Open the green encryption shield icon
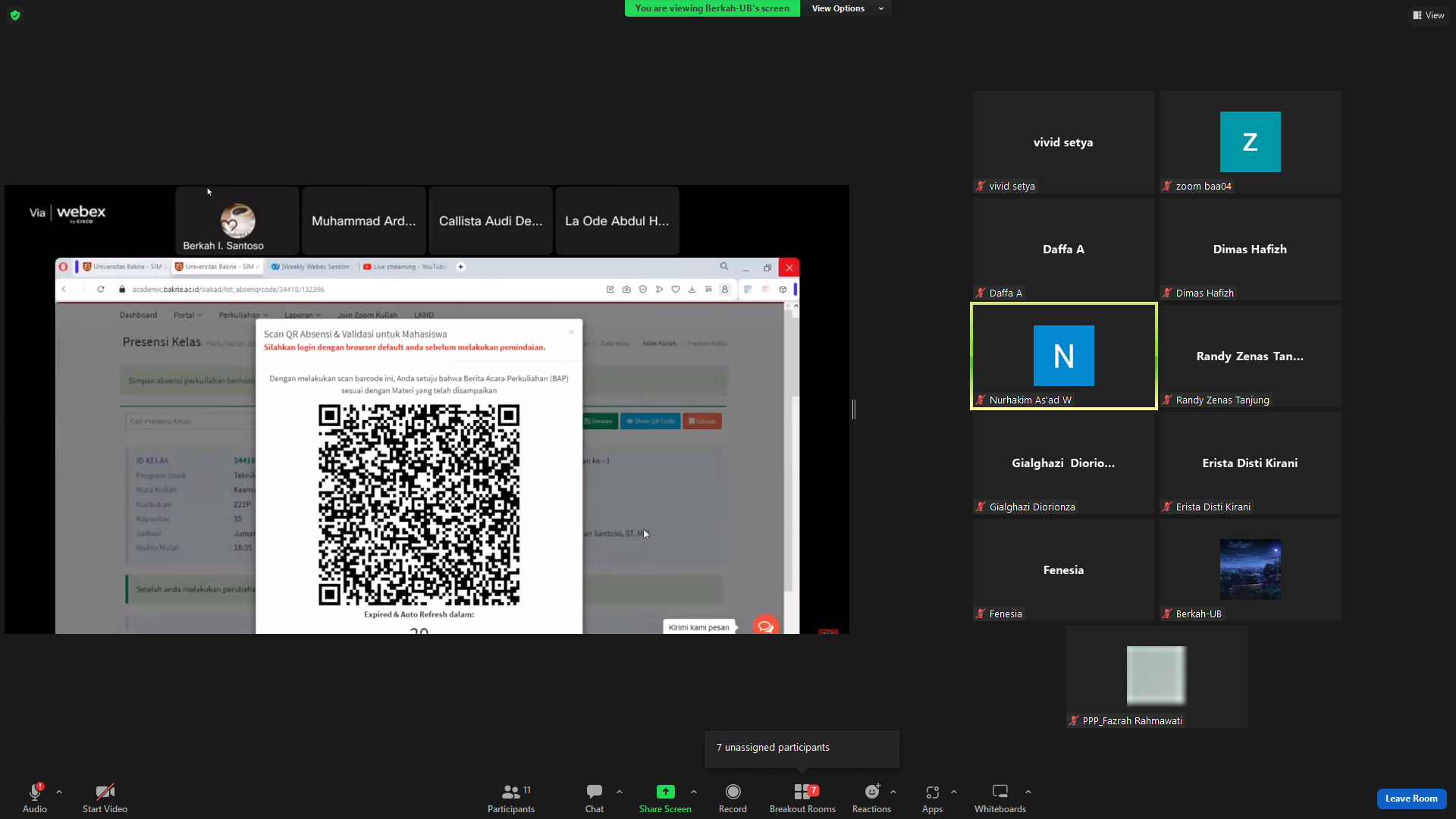The height and width of the screenshot is (819, 1456). point(15,15)
